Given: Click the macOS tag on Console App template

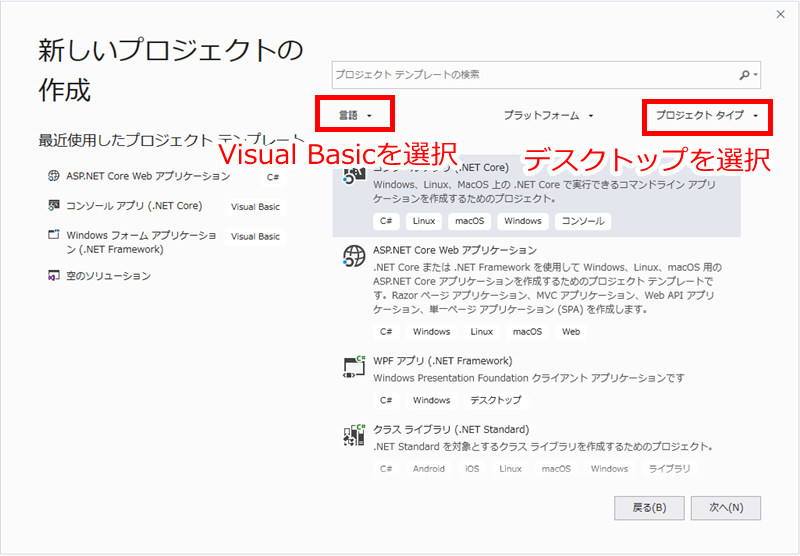Looking at the screenshot, I should [x=469, y=221].
